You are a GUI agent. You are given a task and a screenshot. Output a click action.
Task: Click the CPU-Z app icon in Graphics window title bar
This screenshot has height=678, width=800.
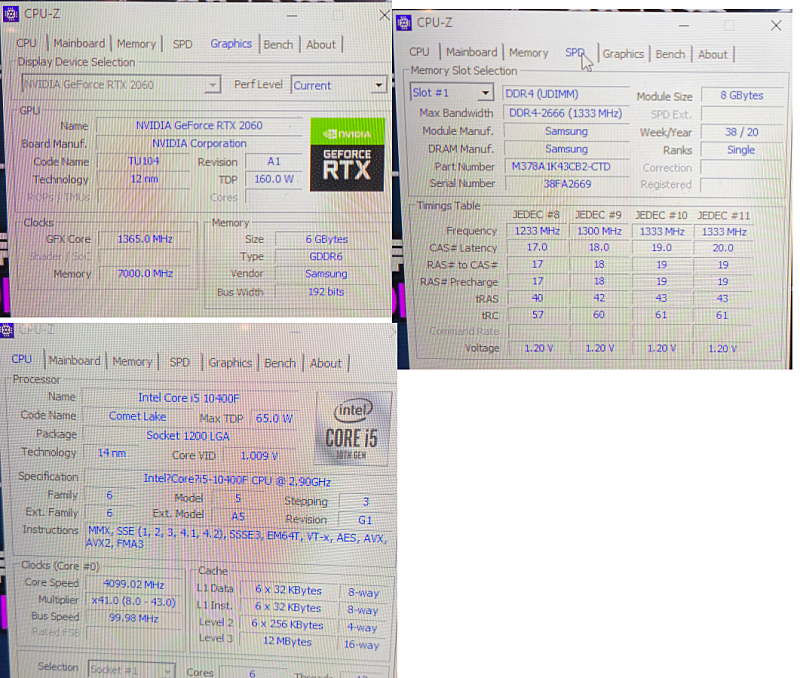11,14
